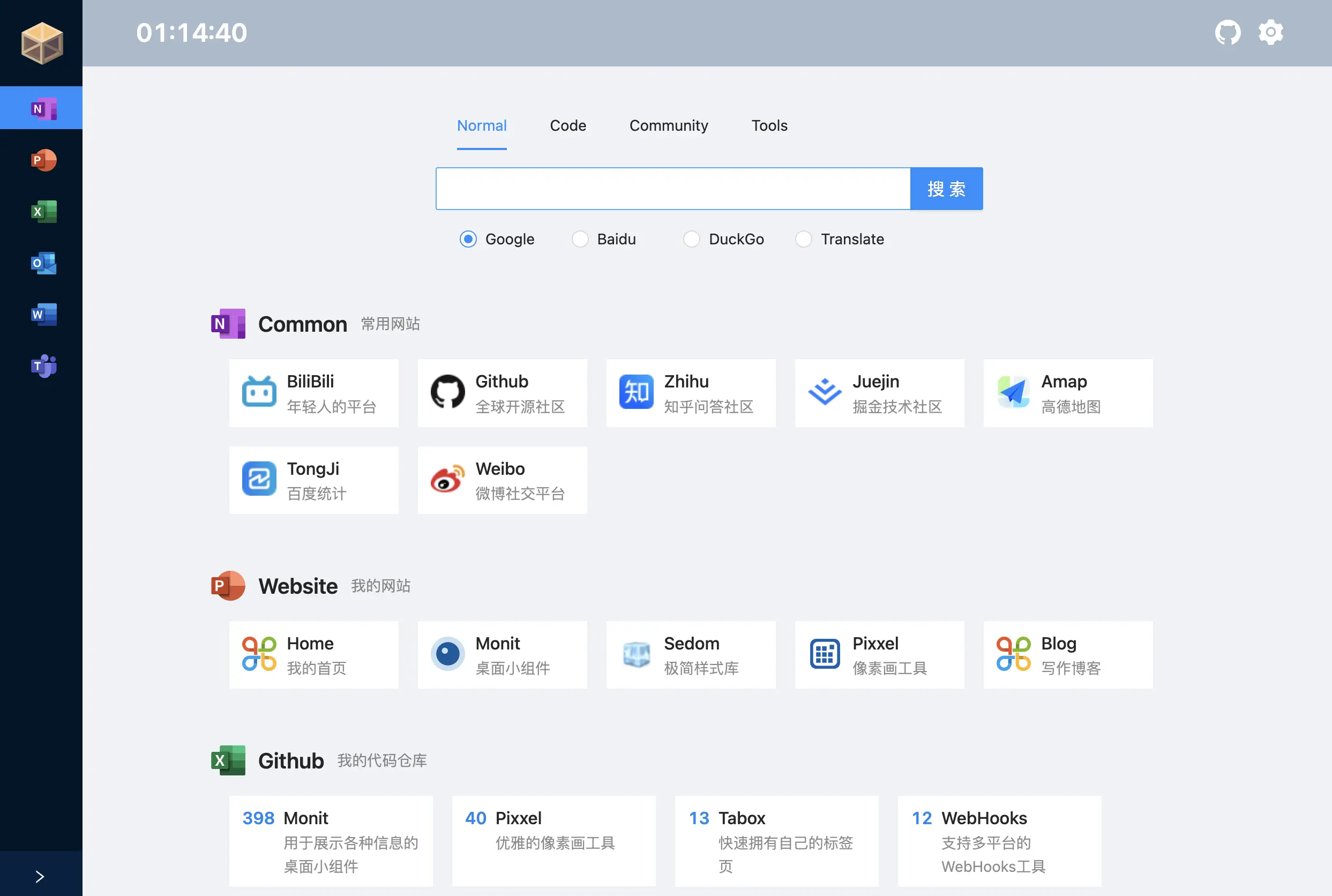Click the BiliBili TV icon
Screen dimensions: 1332x896
point(259,392)
